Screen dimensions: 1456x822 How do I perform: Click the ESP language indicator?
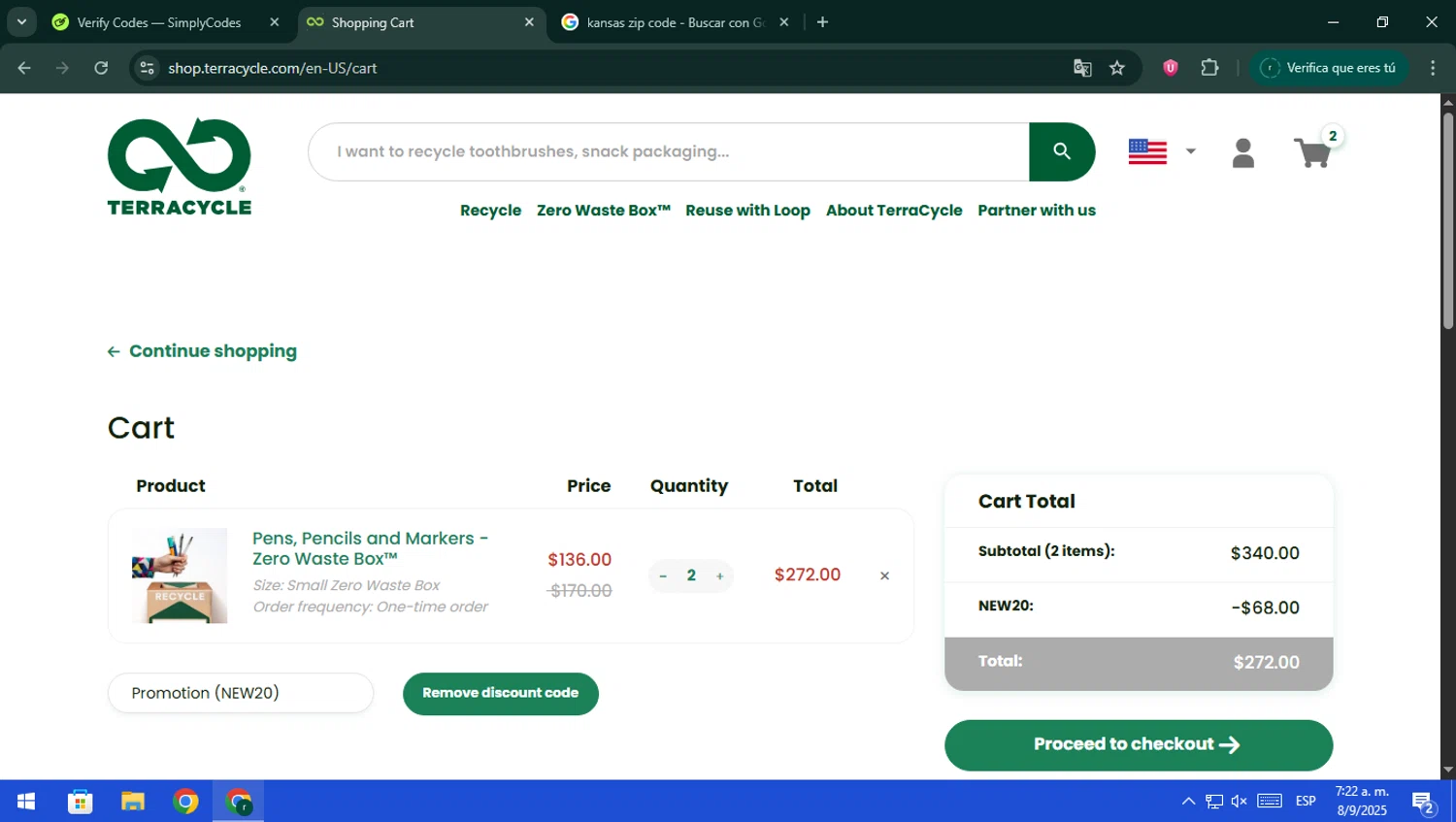1306,802
